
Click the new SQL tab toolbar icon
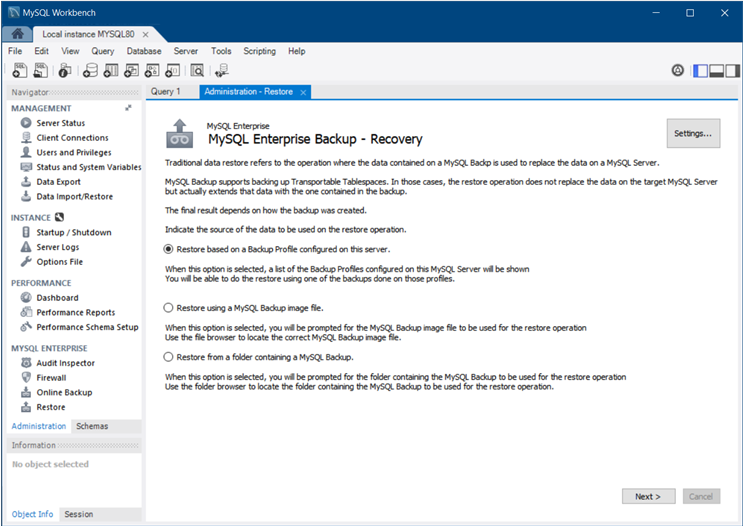coord(19,70)
